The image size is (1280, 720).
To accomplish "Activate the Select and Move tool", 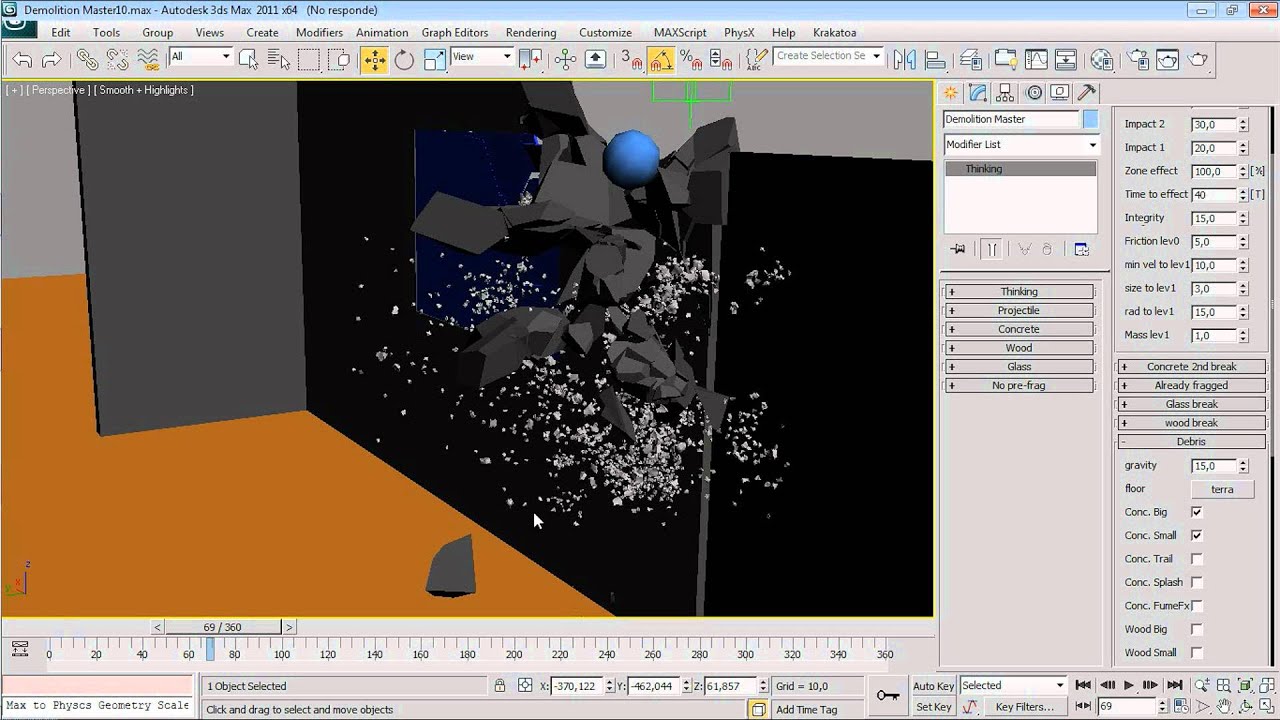I will click(374, 60).
